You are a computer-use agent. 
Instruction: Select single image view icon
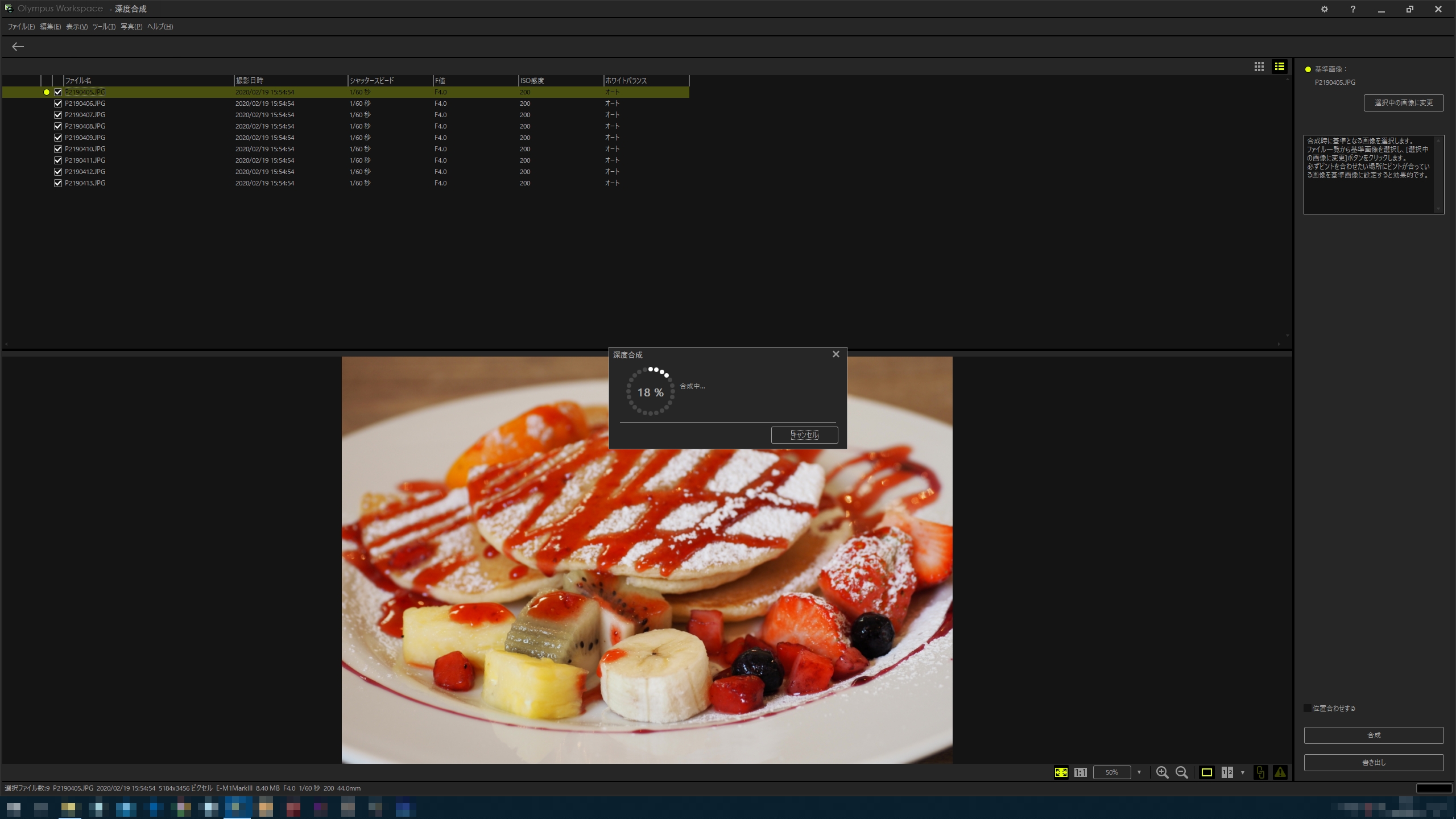1207,772
